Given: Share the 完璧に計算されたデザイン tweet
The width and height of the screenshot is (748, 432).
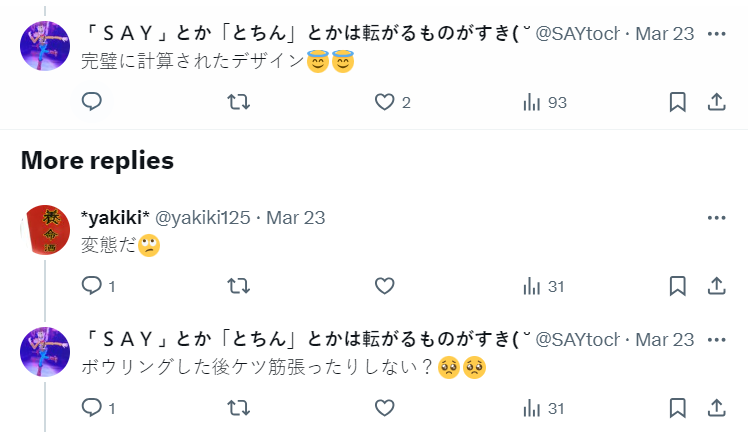Looking at the screenshot, I should pyautogui.click(x=716, y=102).
